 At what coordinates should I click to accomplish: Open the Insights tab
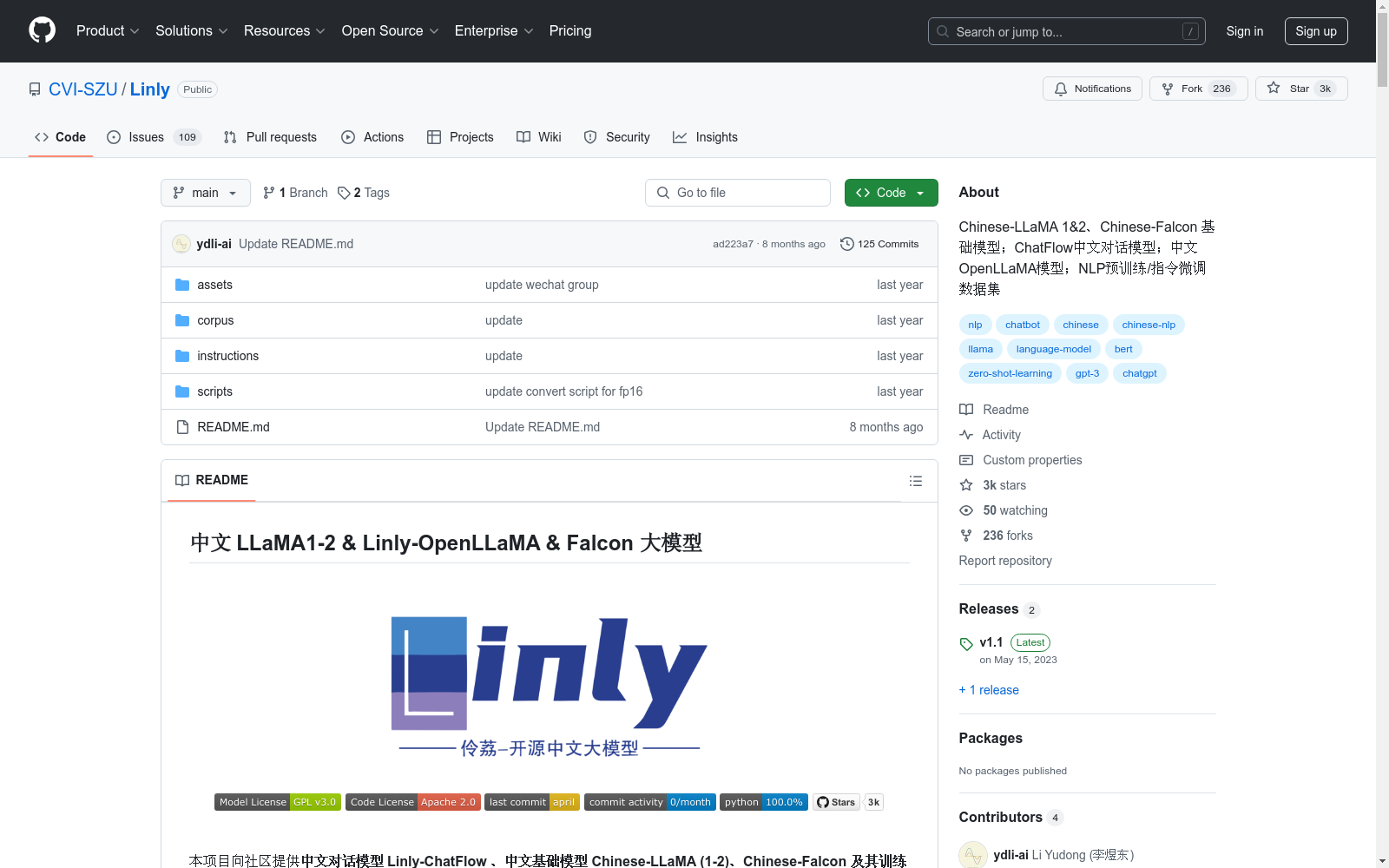point(705,137)
